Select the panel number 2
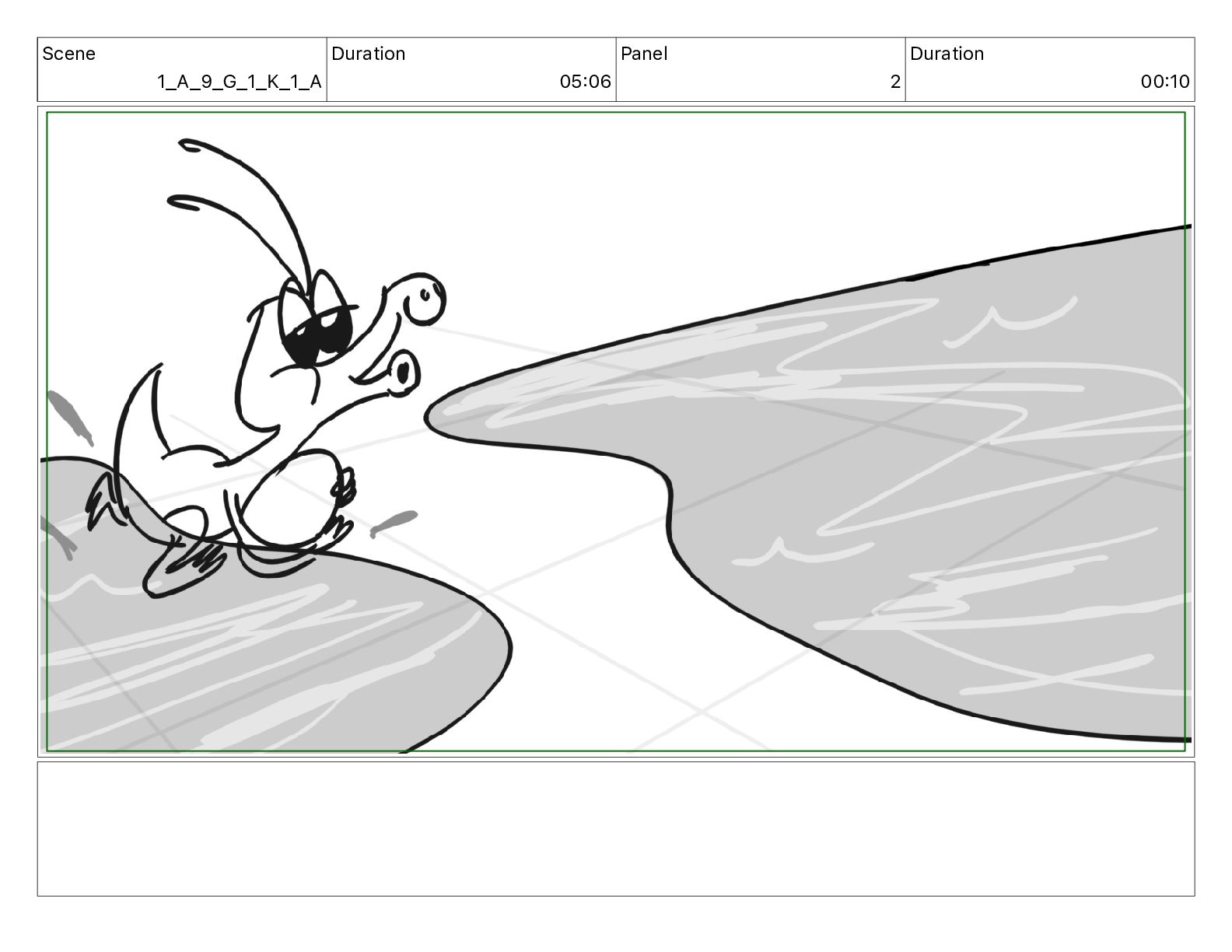This screenshot has height=952, width=1232. click(x=895, y=82)
